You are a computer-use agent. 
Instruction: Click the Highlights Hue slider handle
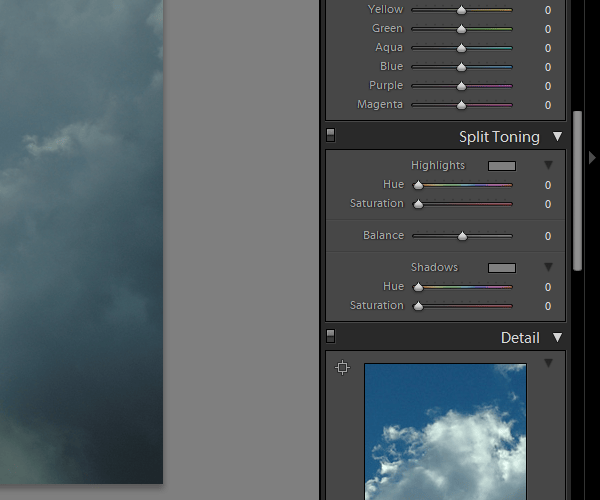pos(418,186)
